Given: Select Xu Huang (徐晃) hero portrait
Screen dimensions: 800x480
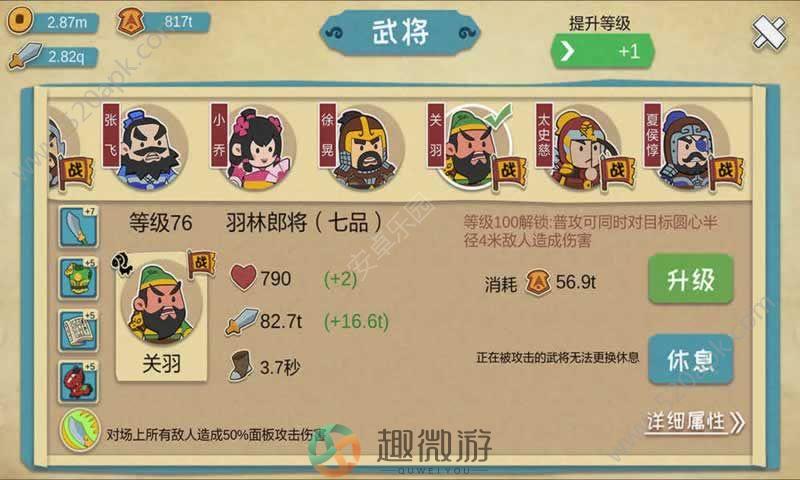Looking at the screenshot, I should pyautogui.click(x=363, y=148).
